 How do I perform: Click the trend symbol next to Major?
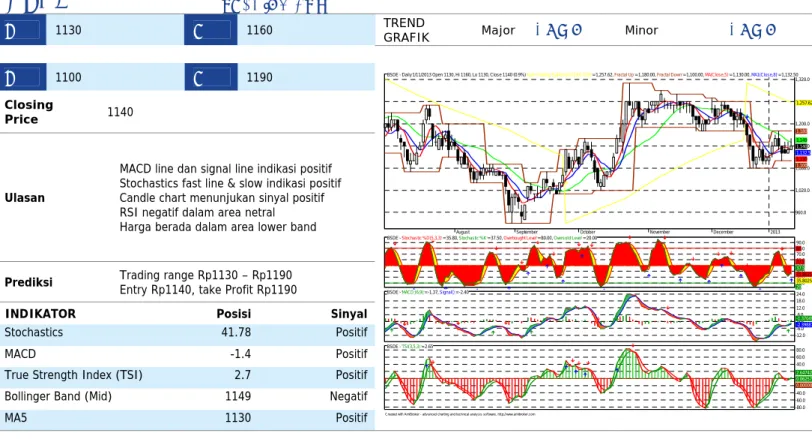pyautogui.click(x=559, y=31)
